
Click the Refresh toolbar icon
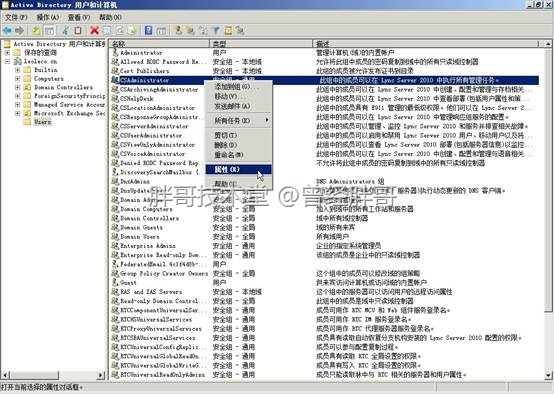point(119,31)
